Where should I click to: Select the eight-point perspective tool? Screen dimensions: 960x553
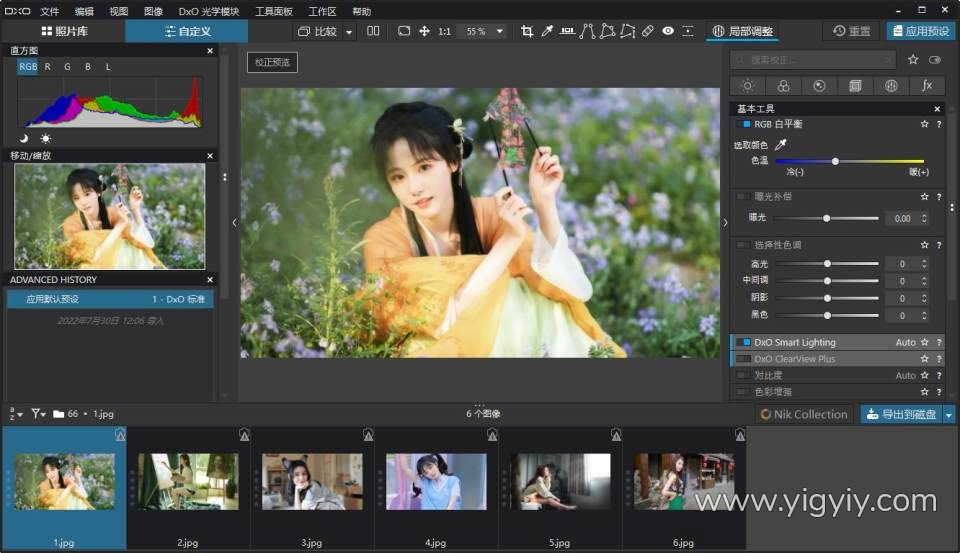click(628, 31)
